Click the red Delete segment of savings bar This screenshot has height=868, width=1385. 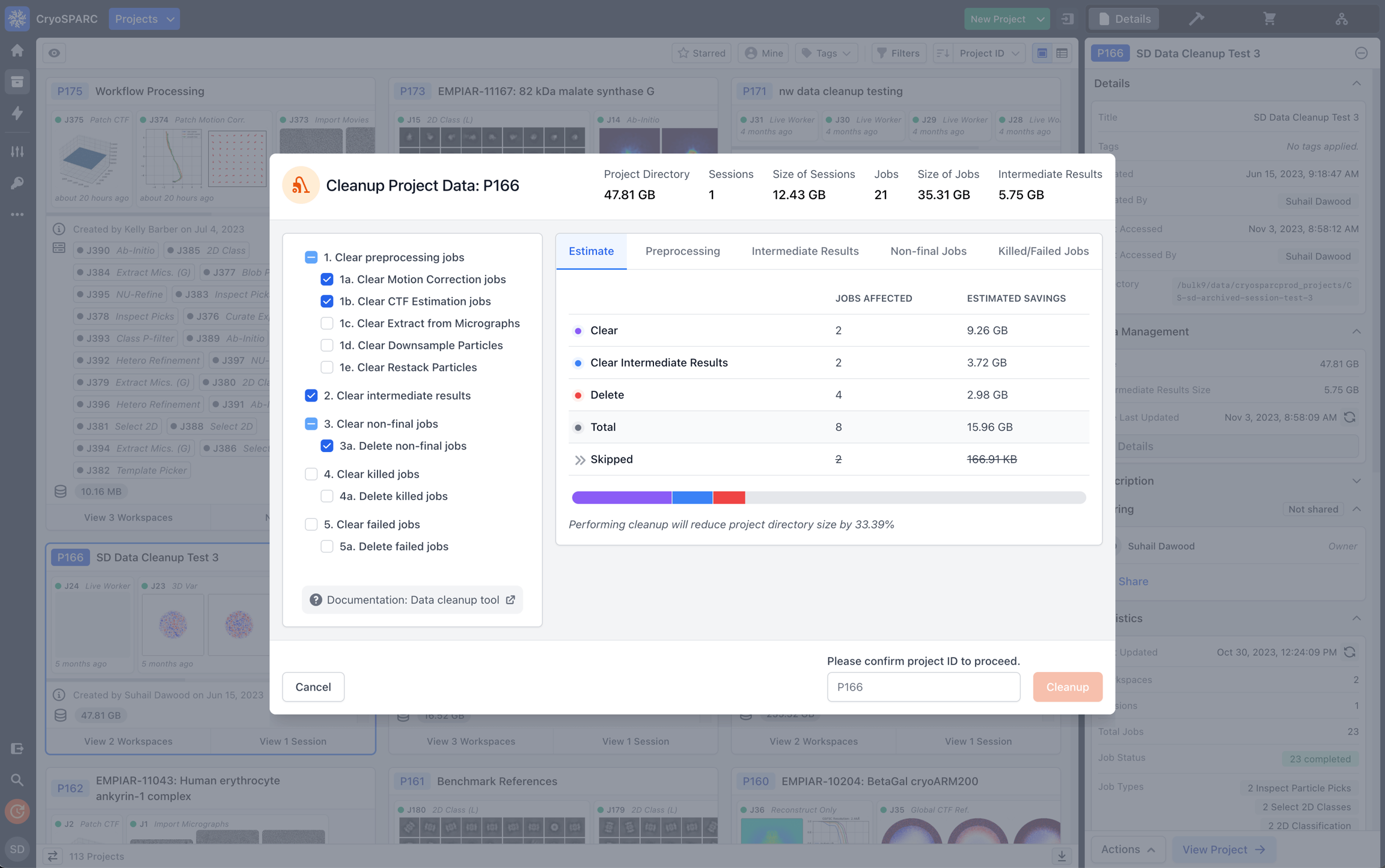[x=729, y=498]
